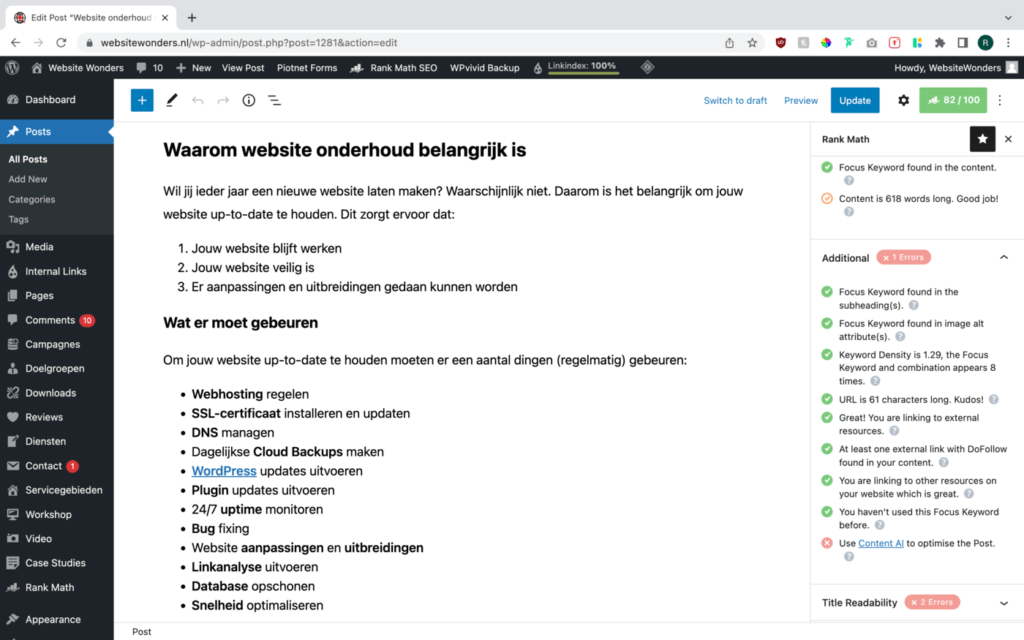Viewport: 1024px width, 640px height.
Task: Open the comments bubble in the admin bar
Action: (x=143, y=67)
